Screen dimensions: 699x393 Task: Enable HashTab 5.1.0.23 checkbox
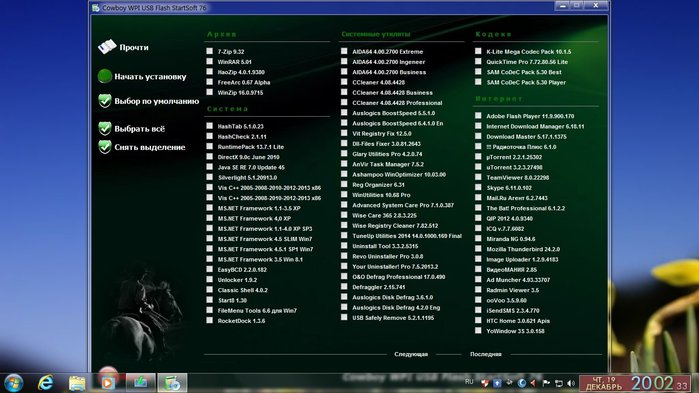point(210,126)
